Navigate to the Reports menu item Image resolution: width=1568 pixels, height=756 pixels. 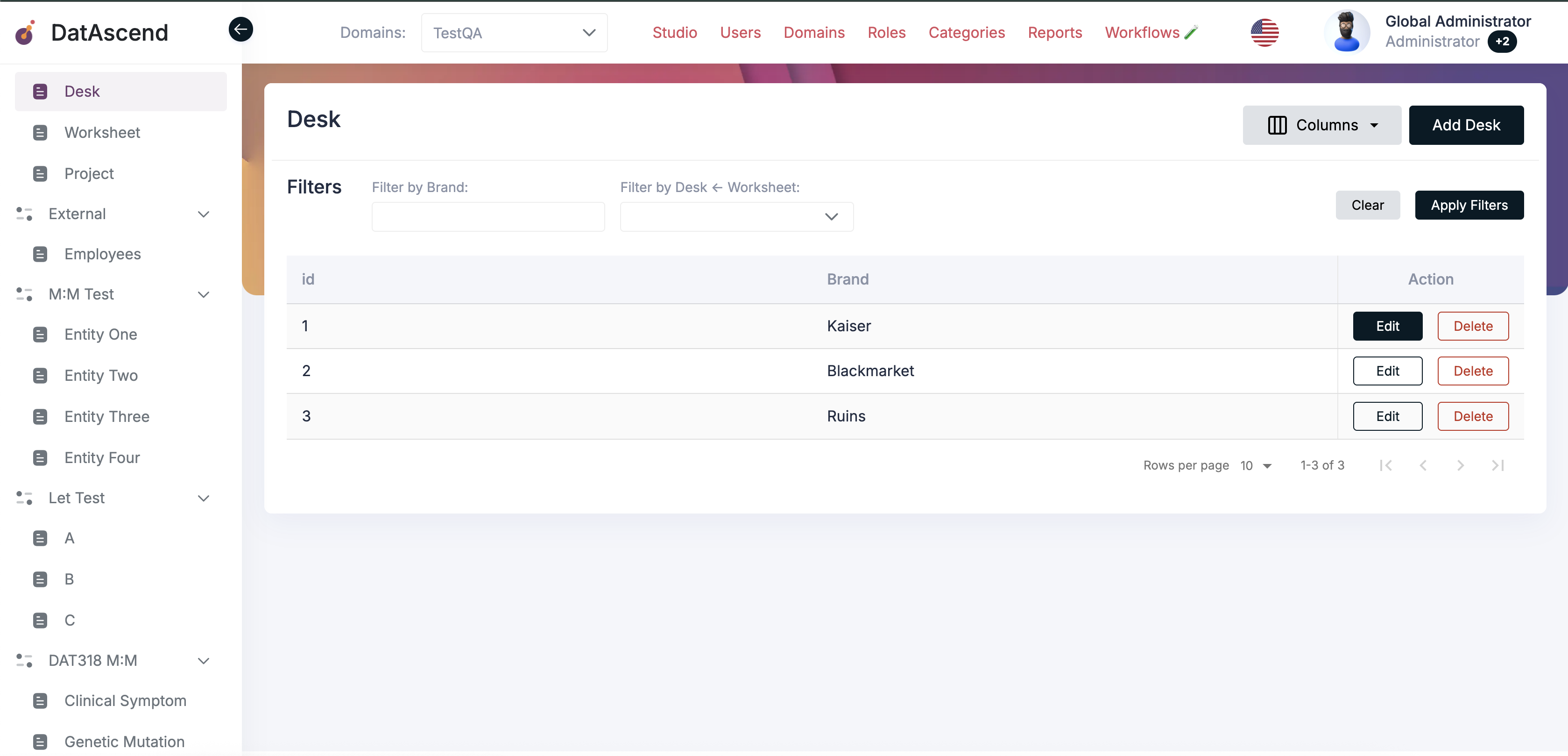click(x=1055, y=32)
